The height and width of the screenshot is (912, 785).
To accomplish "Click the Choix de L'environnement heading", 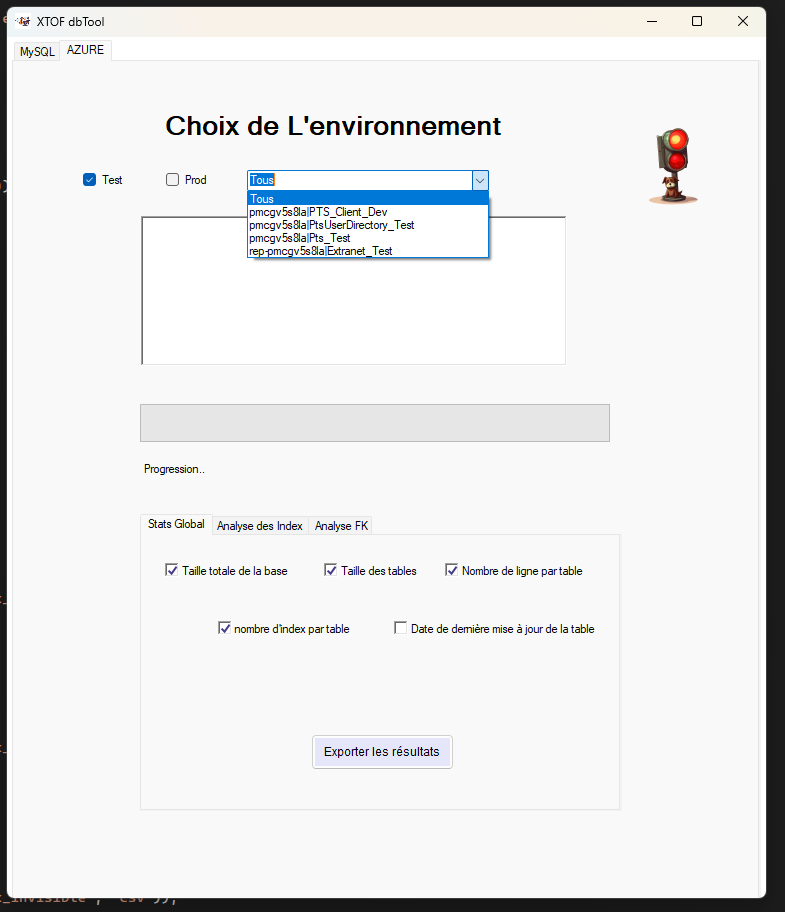I will click(333, 126).
